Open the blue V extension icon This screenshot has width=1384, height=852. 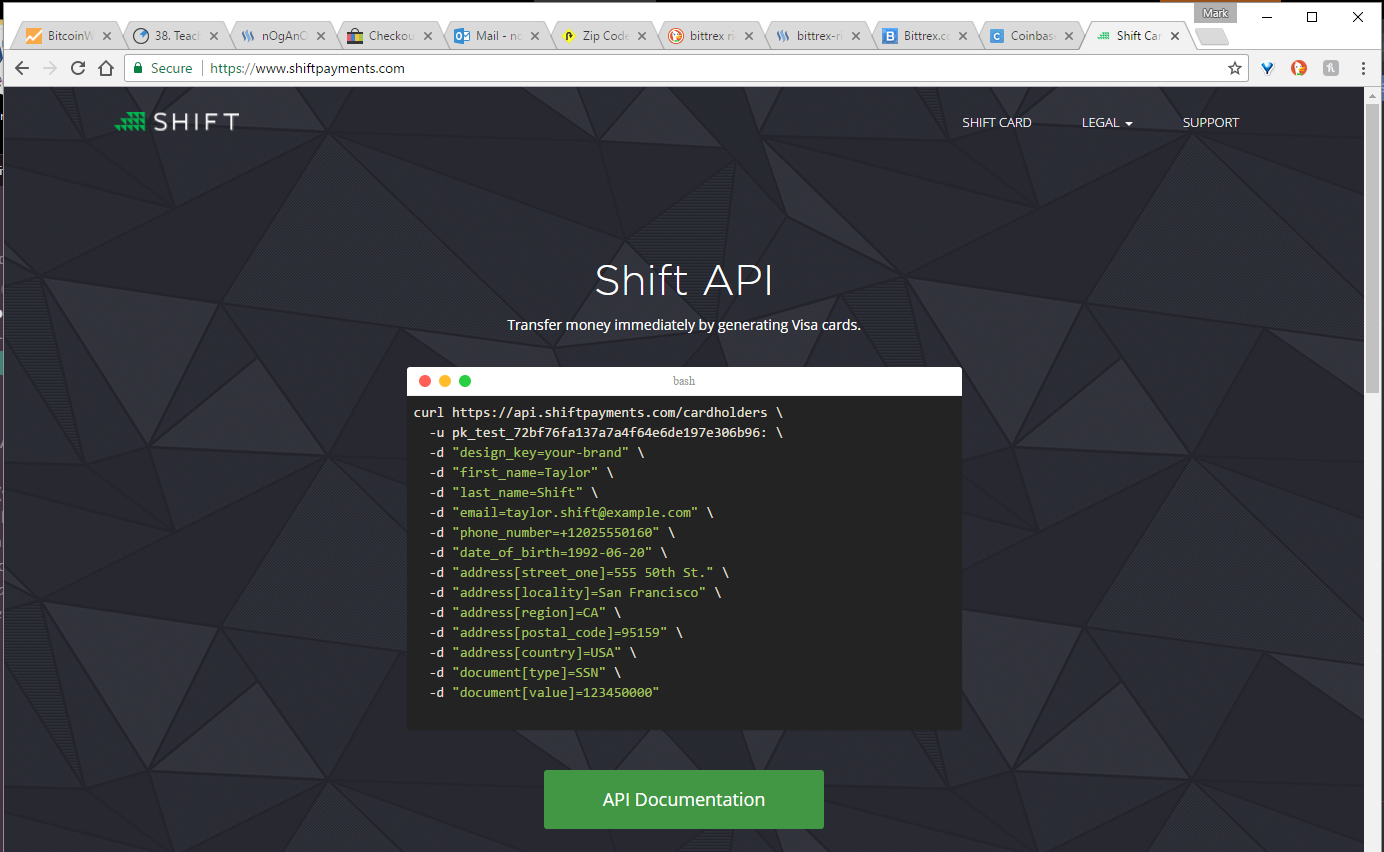(1268, 68)
